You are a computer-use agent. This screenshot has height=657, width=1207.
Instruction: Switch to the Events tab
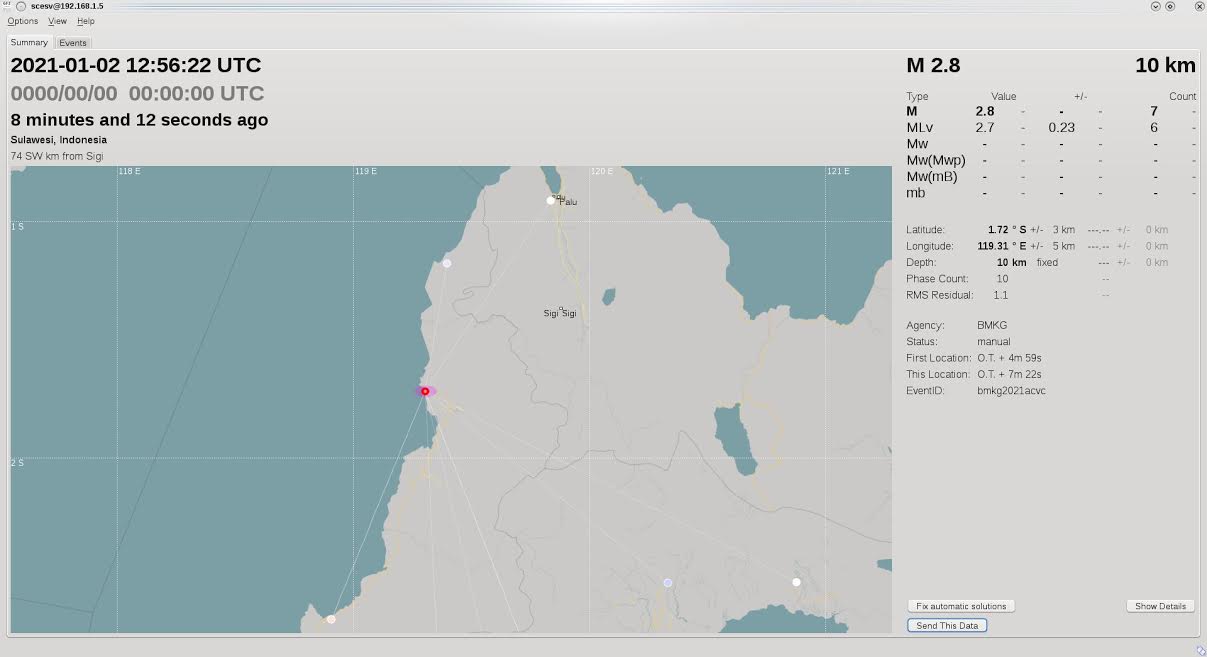pyautogui.click(x=73, y=43)
